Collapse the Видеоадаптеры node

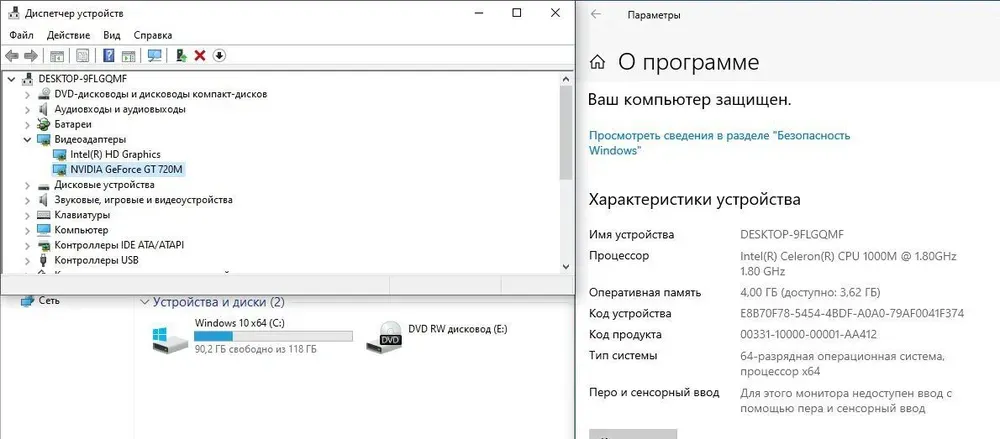pos(27,139)
